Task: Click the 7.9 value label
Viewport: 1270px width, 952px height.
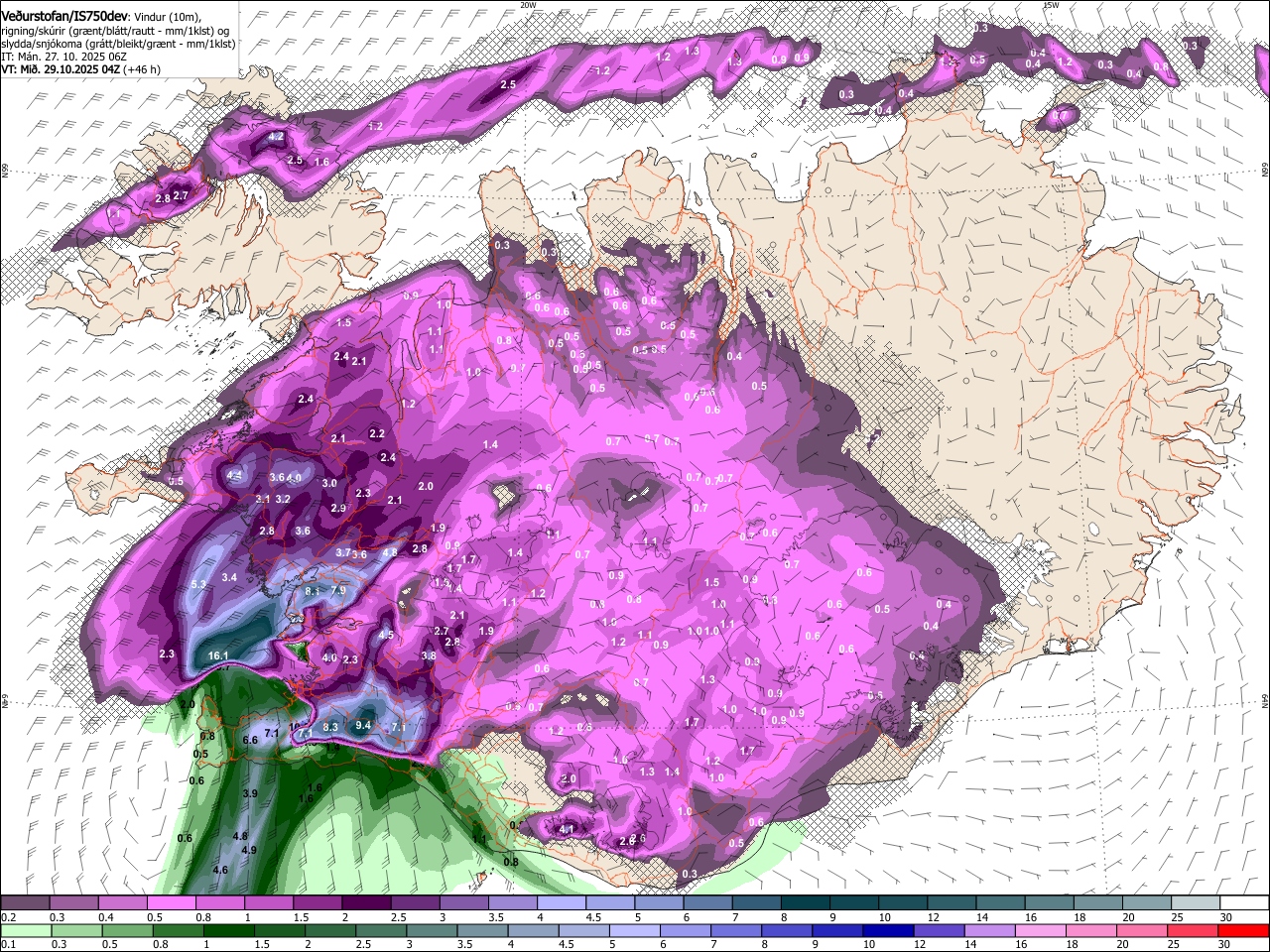Action: [337, 590]
